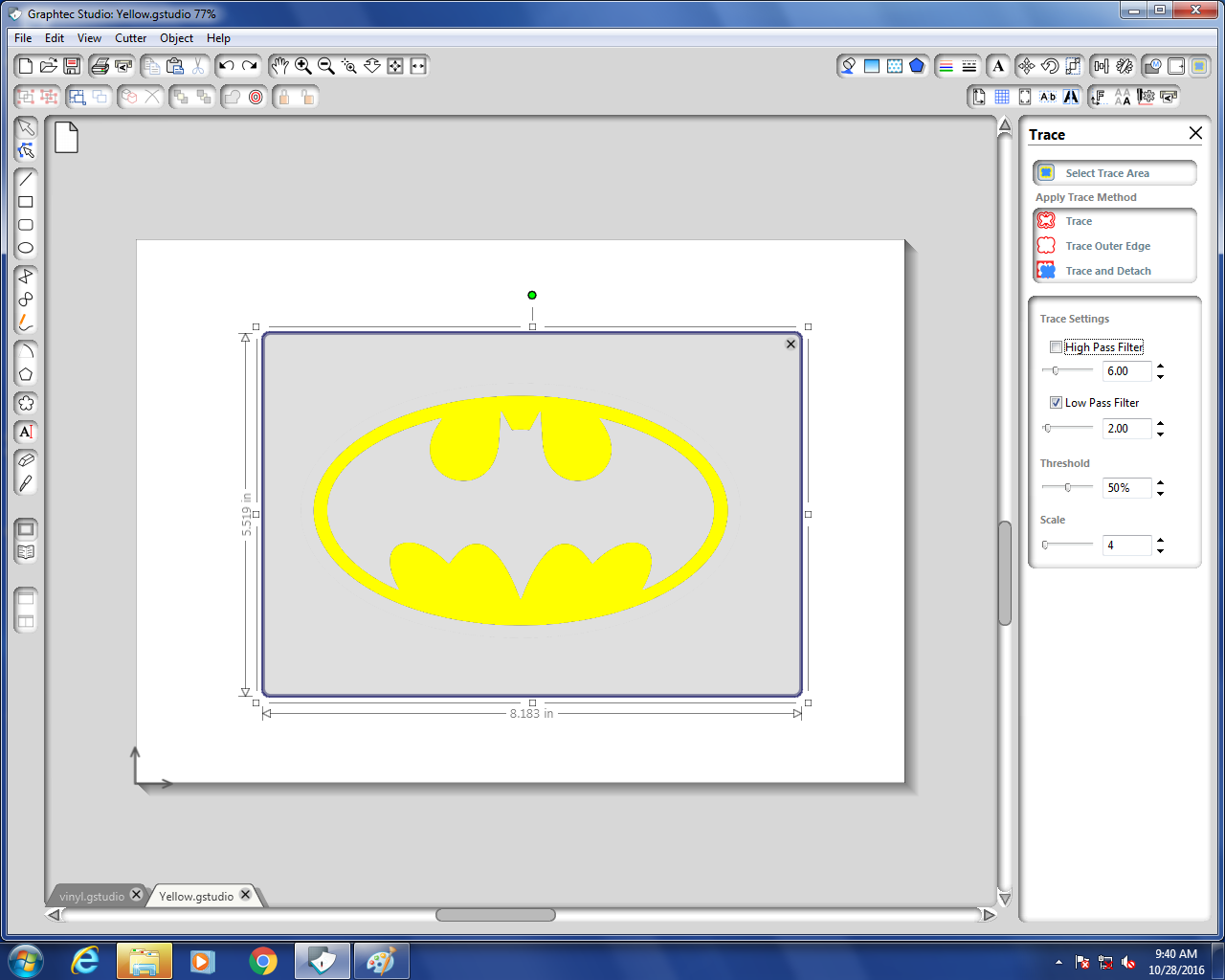
Task: Open the Line Style panel
Action: [969, 66]
